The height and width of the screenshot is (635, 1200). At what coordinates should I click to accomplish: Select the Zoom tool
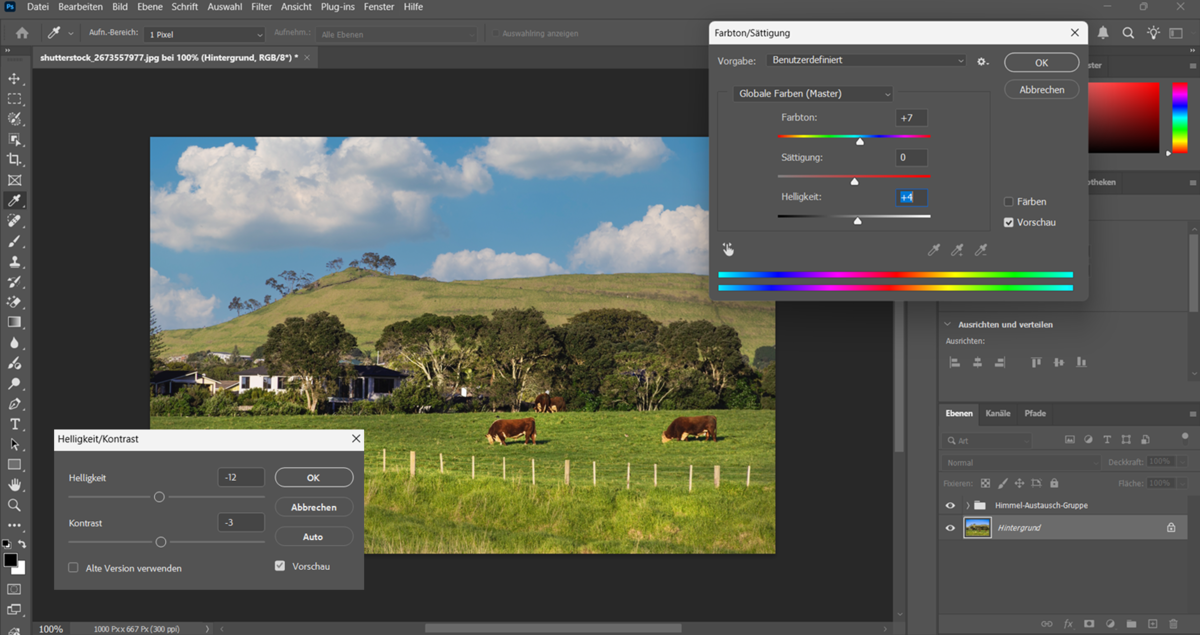coord(14,505)
